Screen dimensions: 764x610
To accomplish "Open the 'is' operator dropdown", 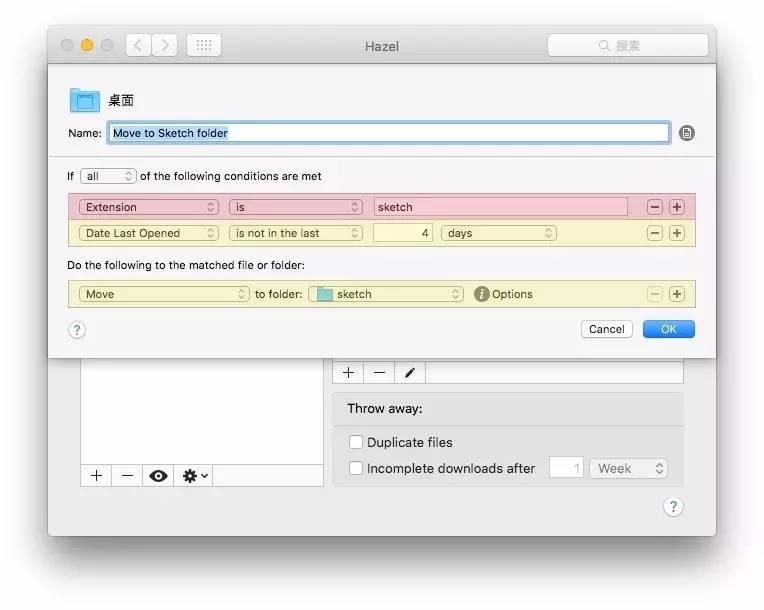I will 296,207.
